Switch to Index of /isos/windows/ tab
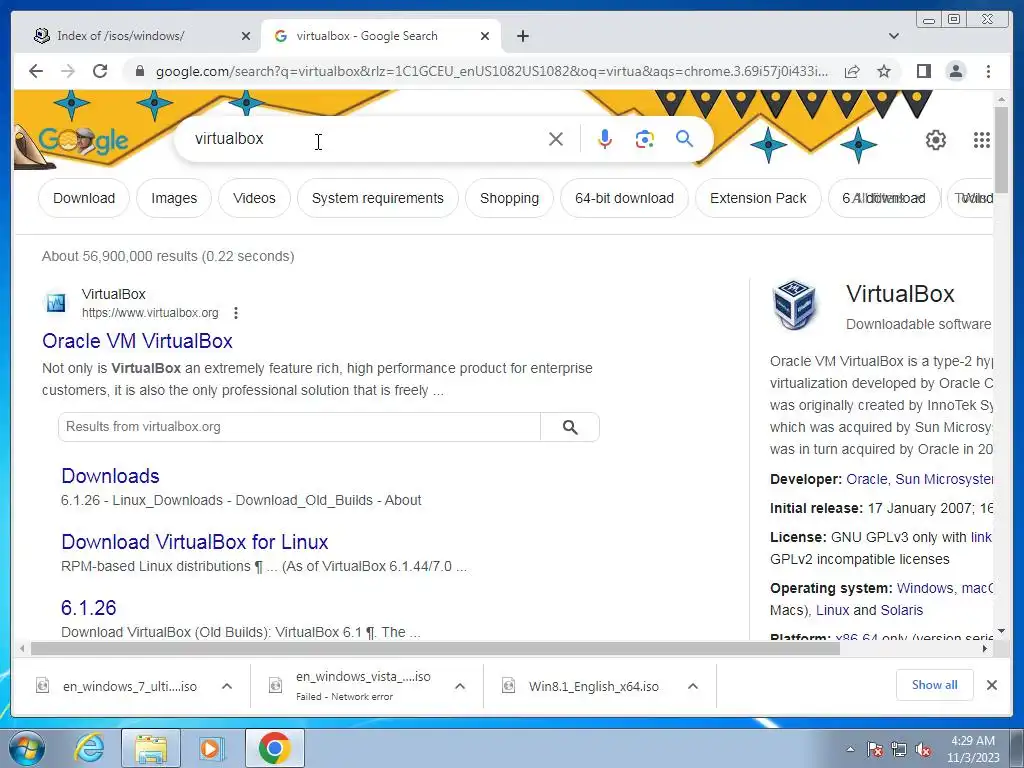Viewport: 1024px width, 768px height. [121, 36]
